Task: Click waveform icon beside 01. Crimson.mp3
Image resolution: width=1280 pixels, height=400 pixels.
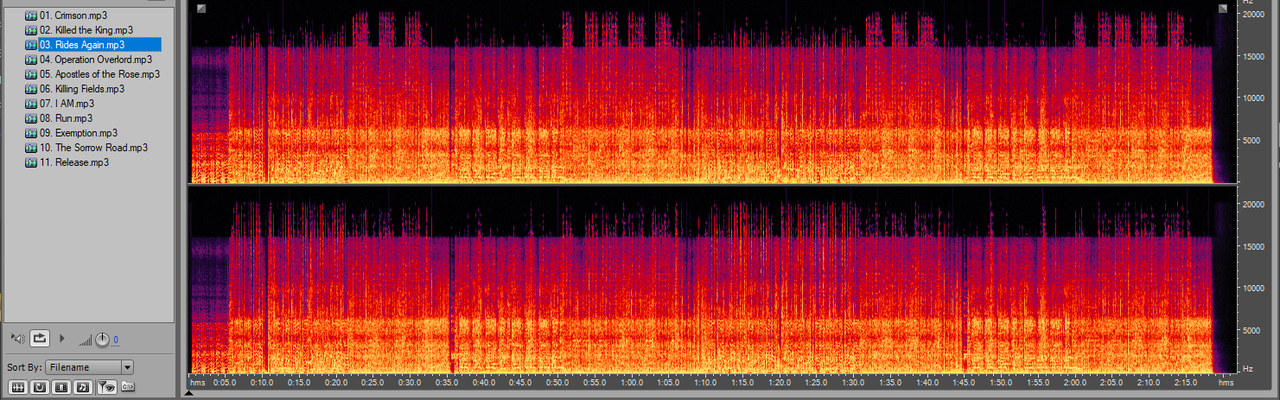Action: (x=30, y=16)
